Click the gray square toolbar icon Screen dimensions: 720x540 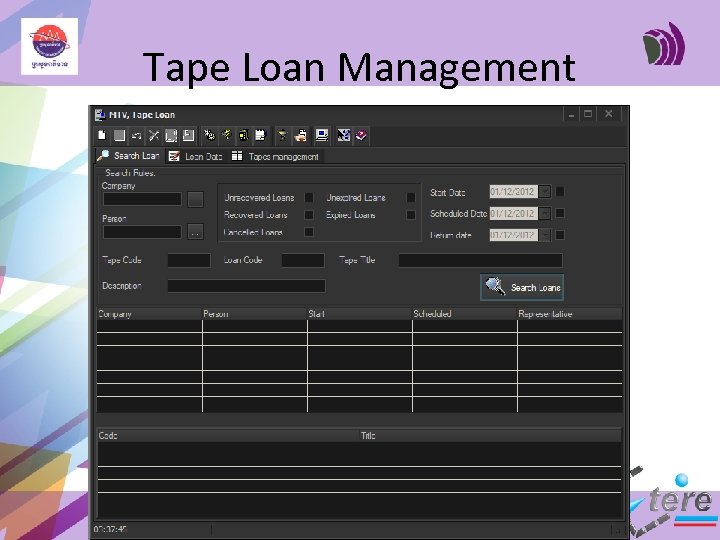tap(119, 135)
